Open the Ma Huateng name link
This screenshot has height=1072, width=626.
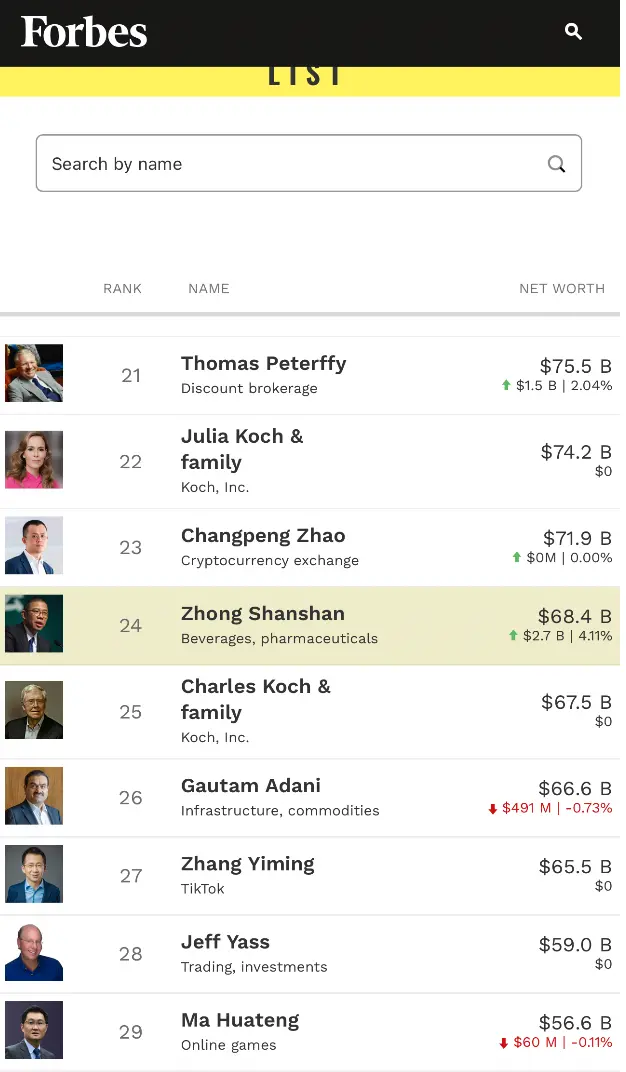pos(240,1021)
